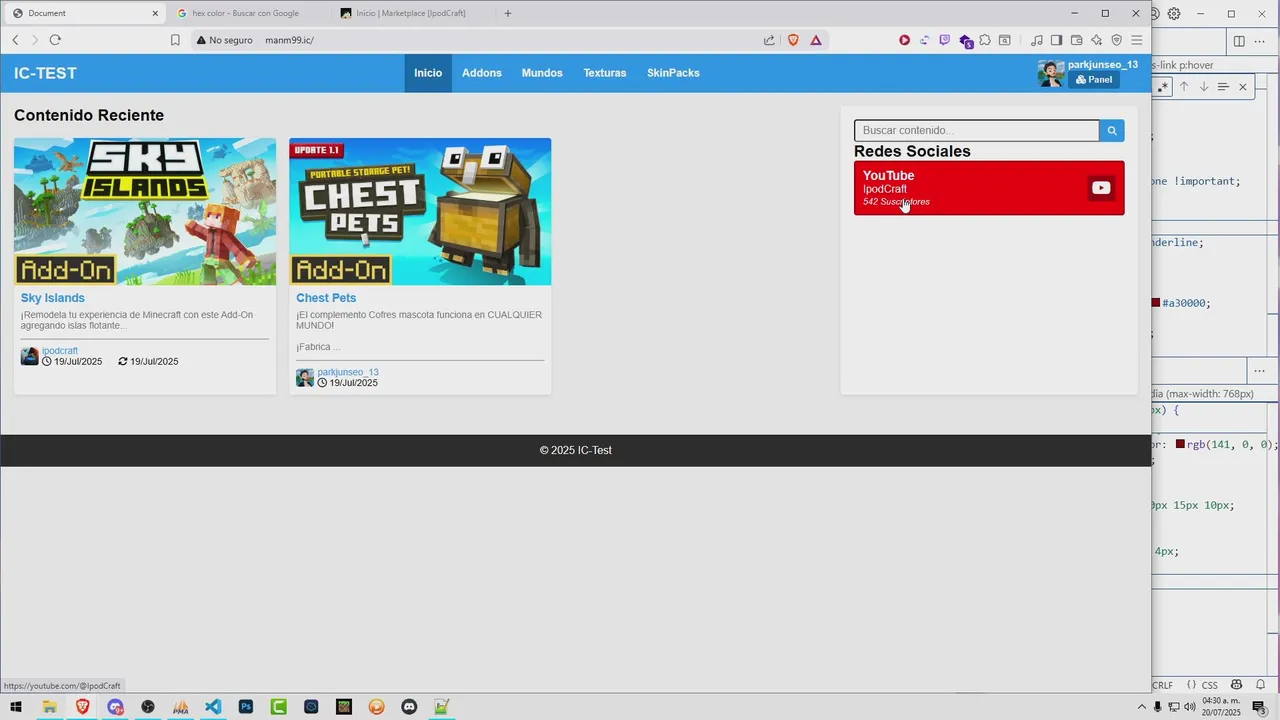Open OBS Studio from the taskbar
Screen dimensions: 1280x720
coord(148,707)
